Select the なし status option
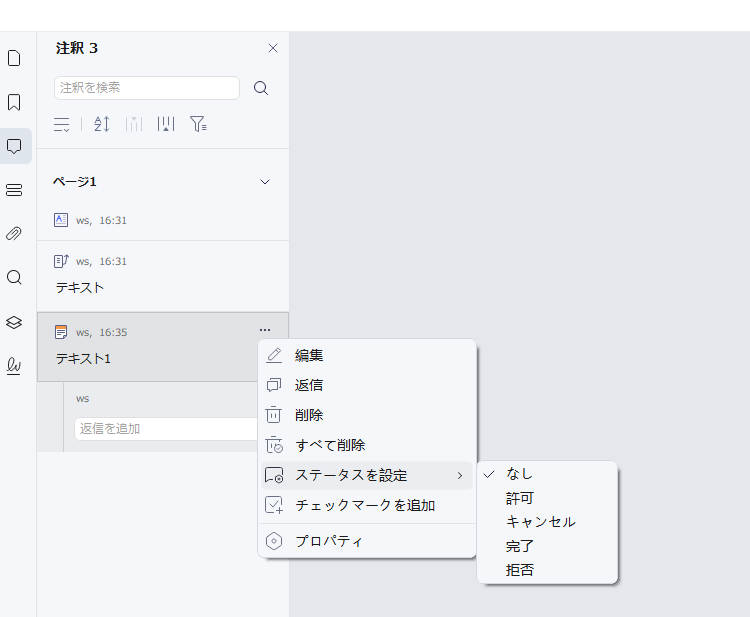 coord(548,474)
